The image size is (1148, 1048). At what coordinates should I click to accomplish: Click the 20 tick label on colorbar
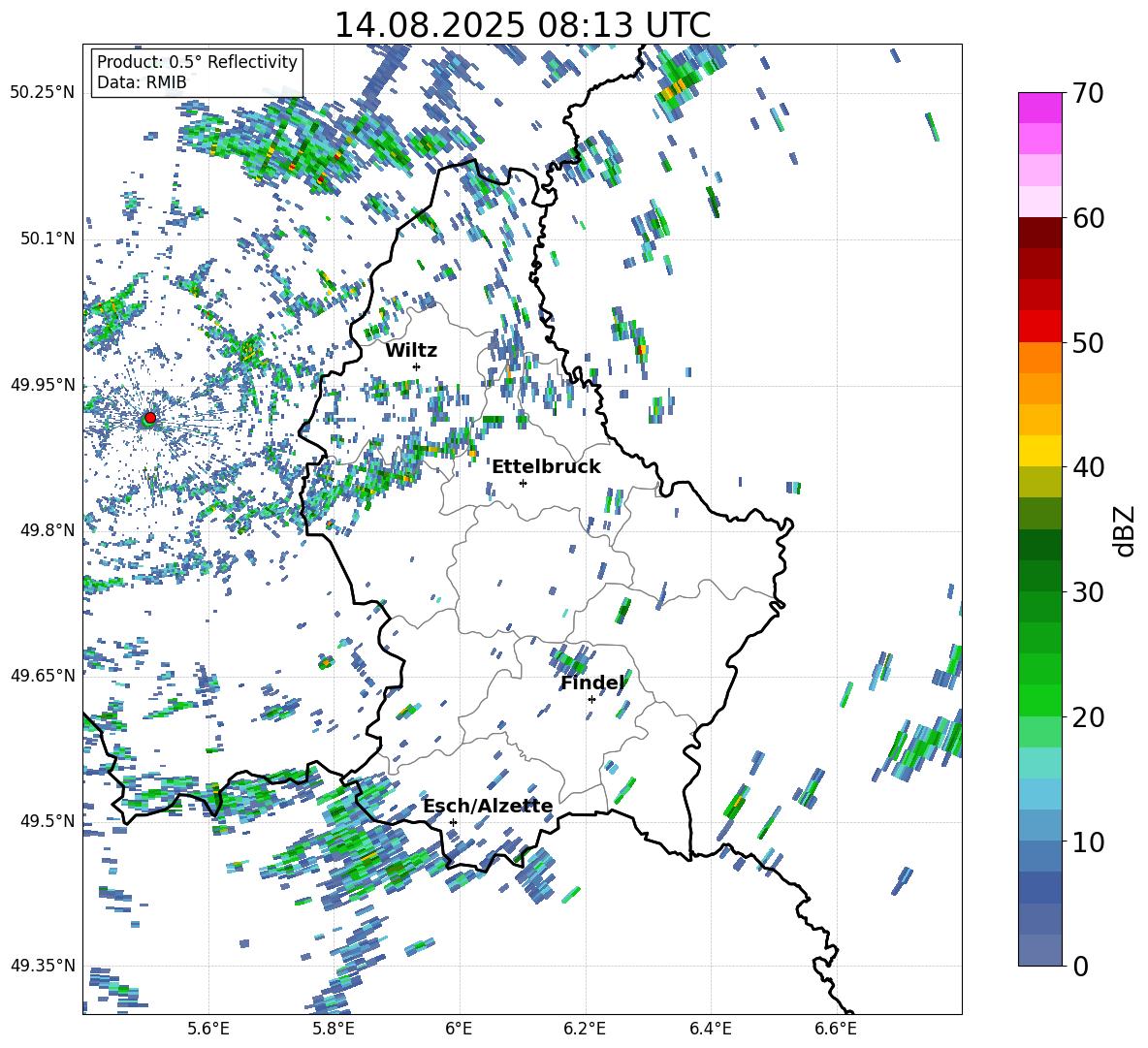tap(1087, 717)
